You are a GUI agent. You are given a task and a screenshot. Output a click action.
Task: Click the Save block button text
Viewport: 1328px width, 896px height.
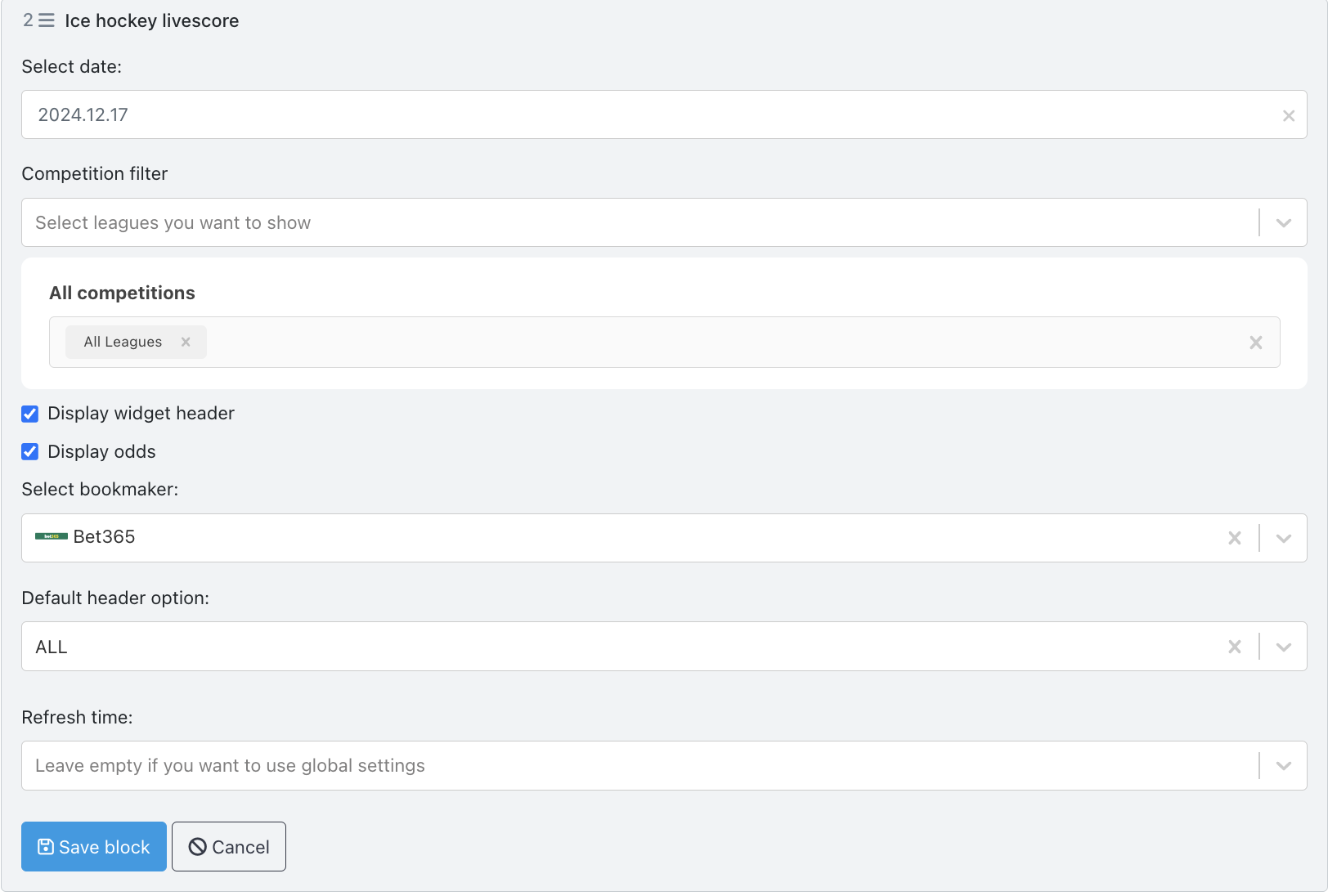click(x=104, y=847)
